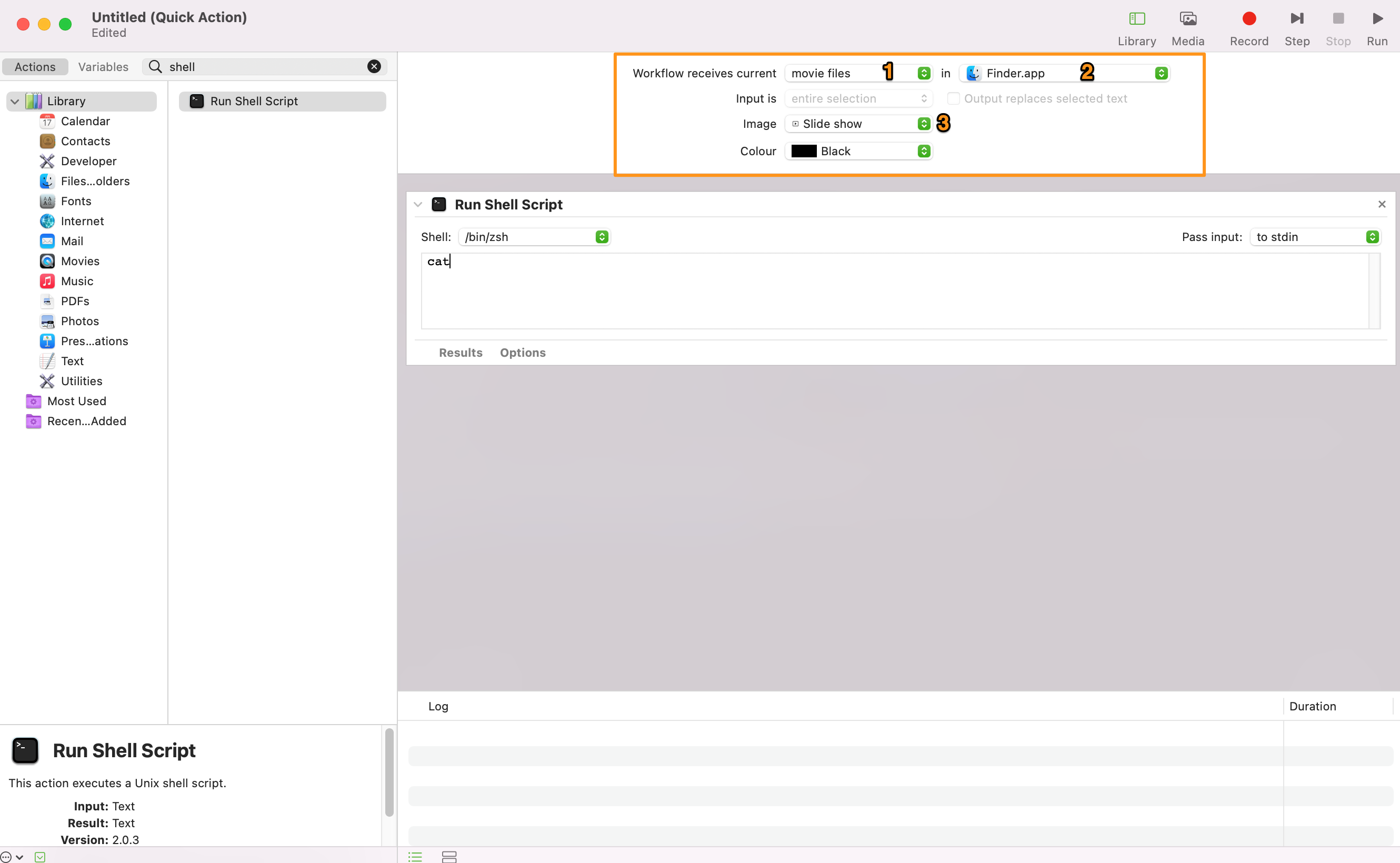The image size is (1400, 863).
Task: Open the Slide show image dropdown
Action: 858,124
